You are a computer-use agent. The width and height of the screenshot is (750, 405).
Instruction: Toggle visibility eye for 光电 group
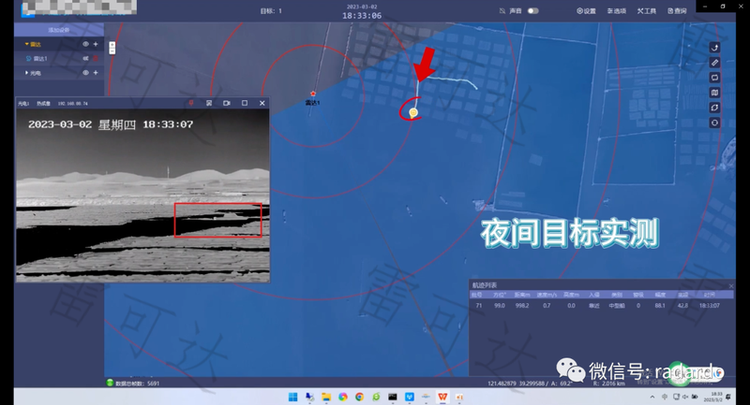(85, 73)
